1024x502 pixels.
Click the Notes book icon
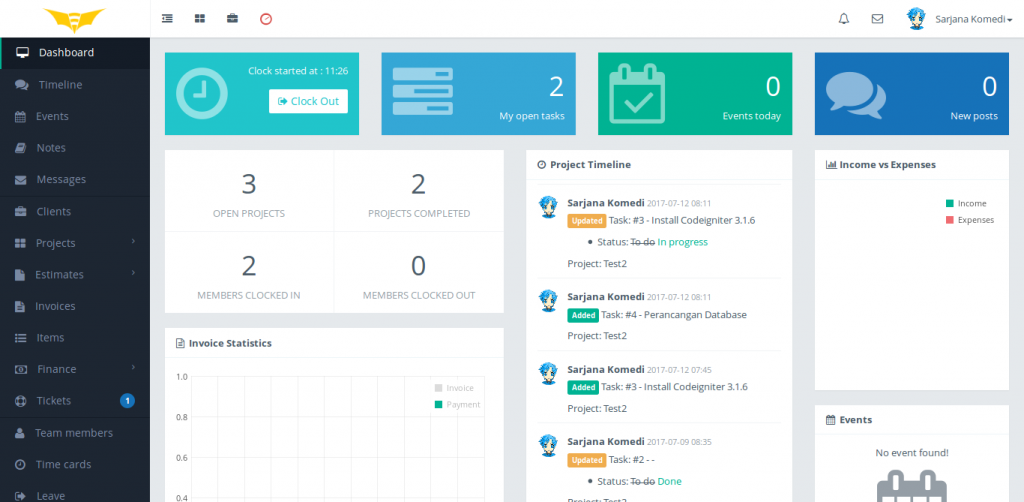(21, 148)
